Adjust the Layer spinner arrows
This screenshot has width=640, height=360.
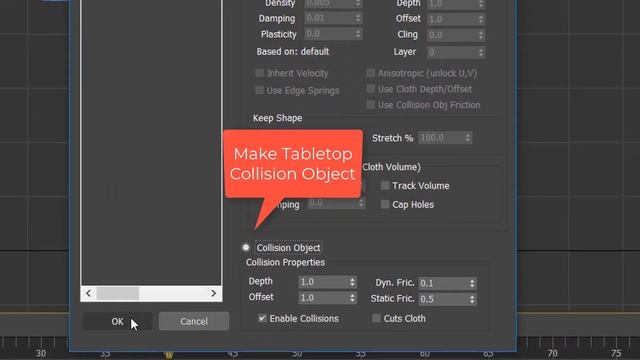481,52
